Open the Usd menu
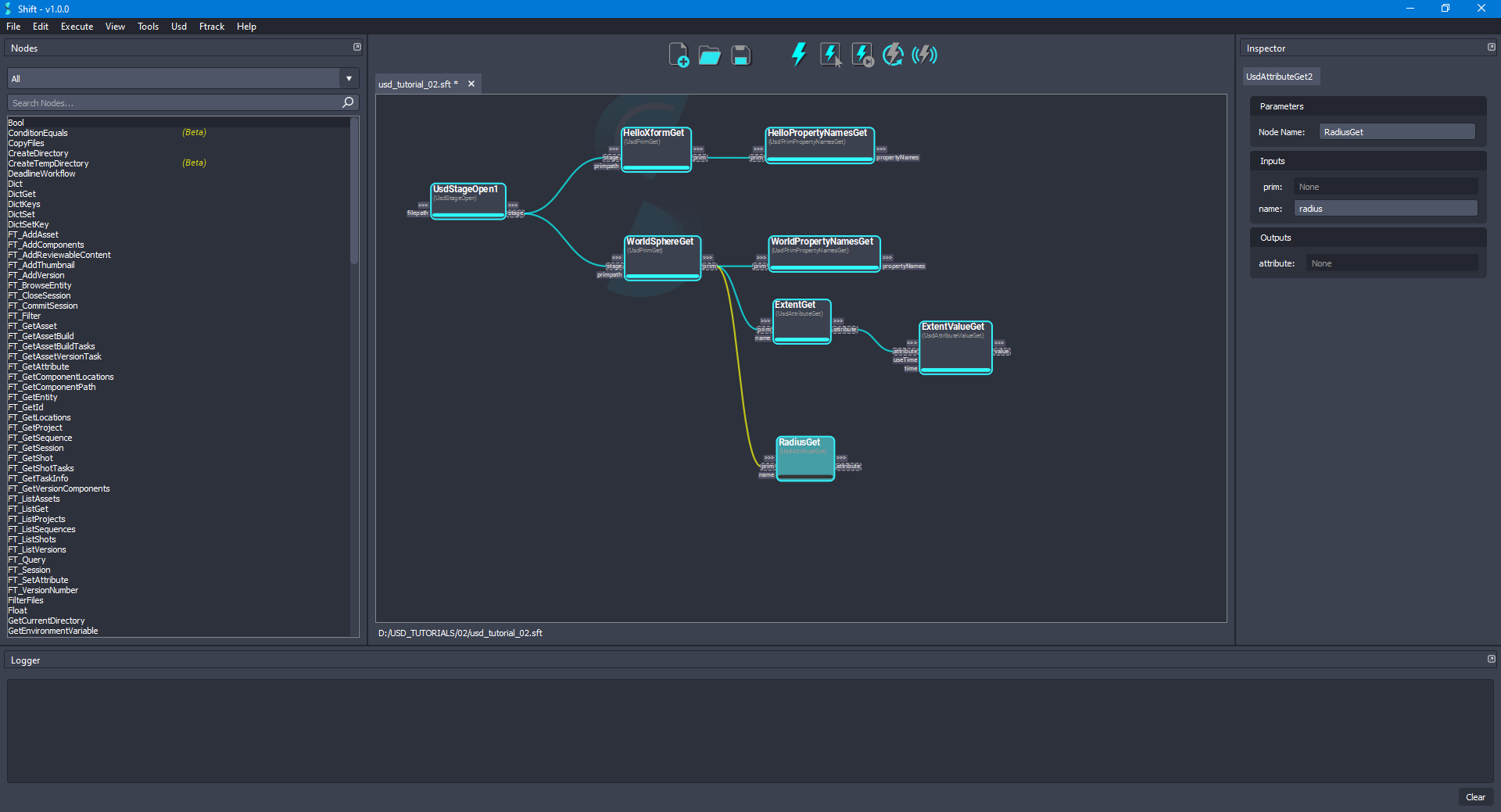Viewport: 1501px width, 812px height. tap(178, 26)
